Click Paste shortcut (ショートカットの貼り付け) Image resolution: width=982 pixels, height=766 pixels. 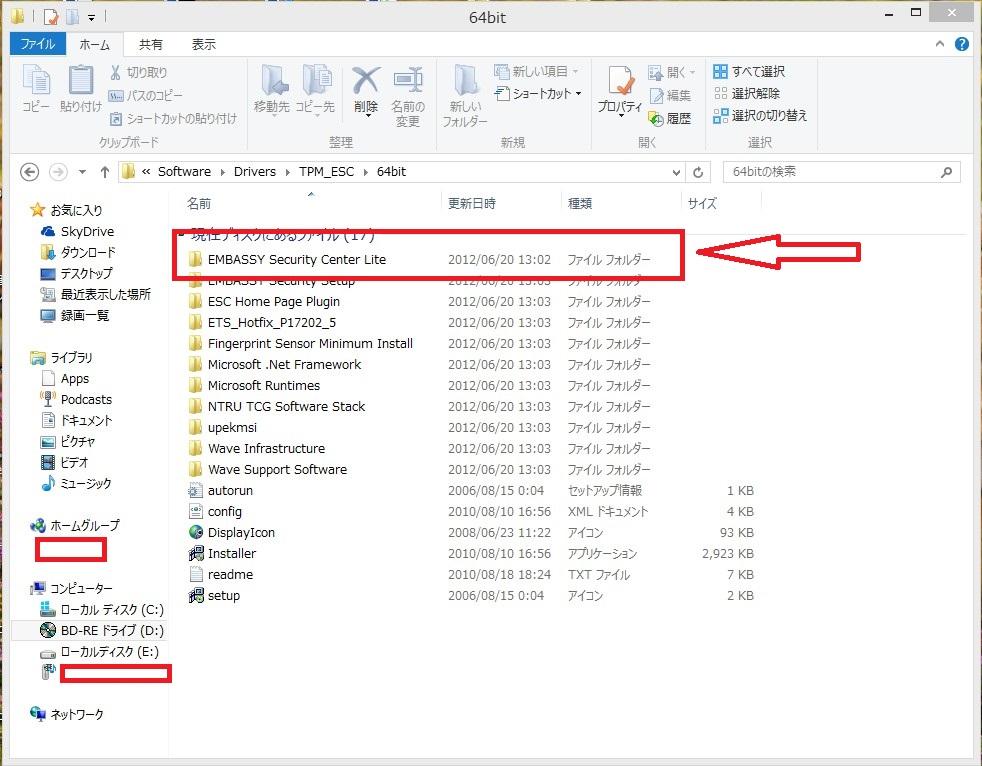click(x=173, y=118)
